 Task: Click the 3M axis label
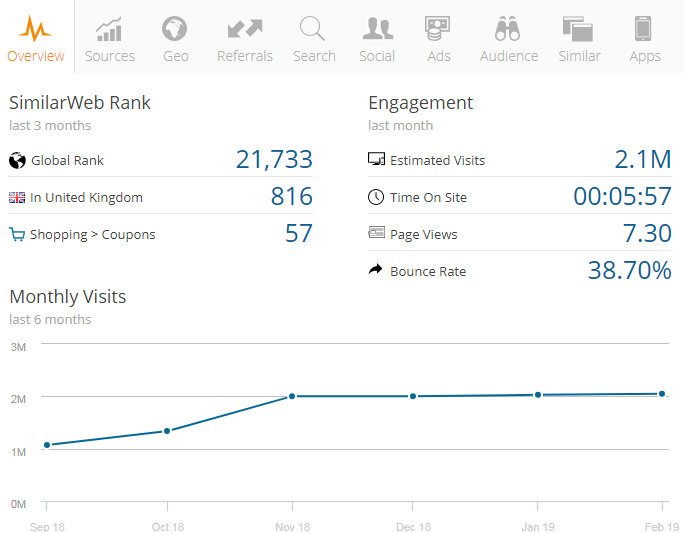[18, 347]
